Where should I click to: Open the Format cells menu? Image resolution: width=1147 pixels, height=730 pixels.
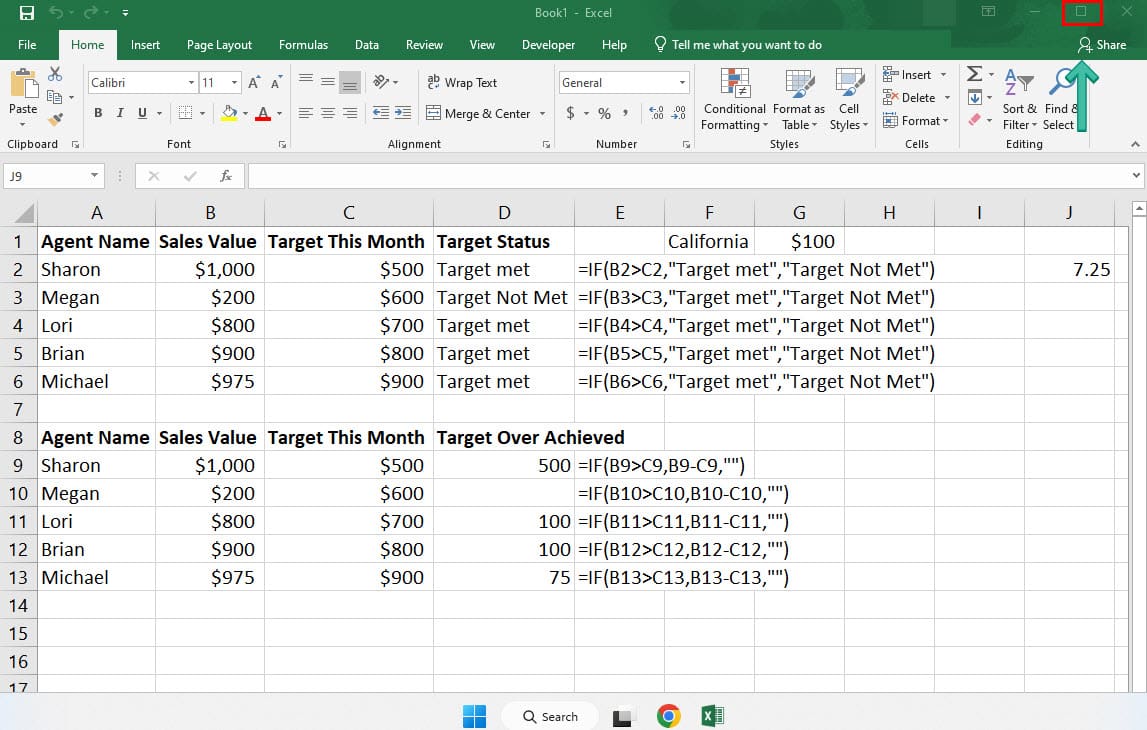[x=916, y=120]
